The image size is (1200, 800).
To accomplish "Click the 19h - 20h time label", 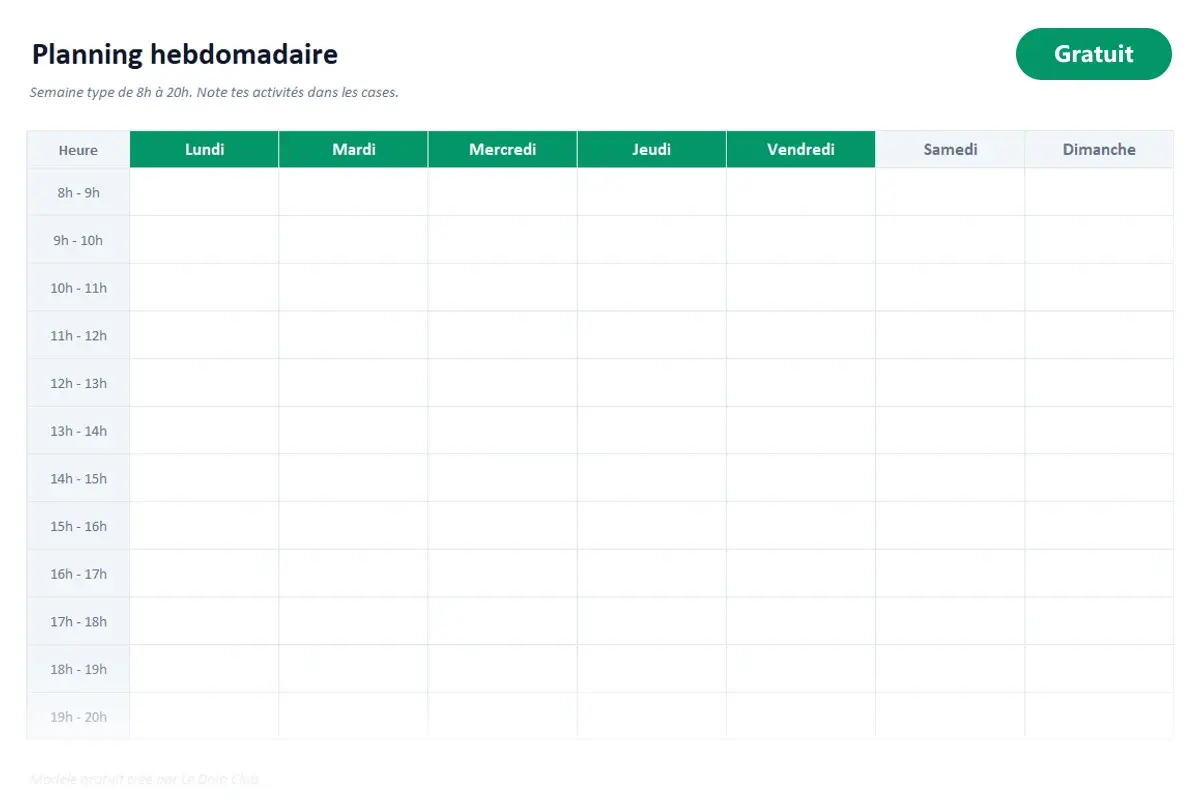I will [x=78, y=717].
